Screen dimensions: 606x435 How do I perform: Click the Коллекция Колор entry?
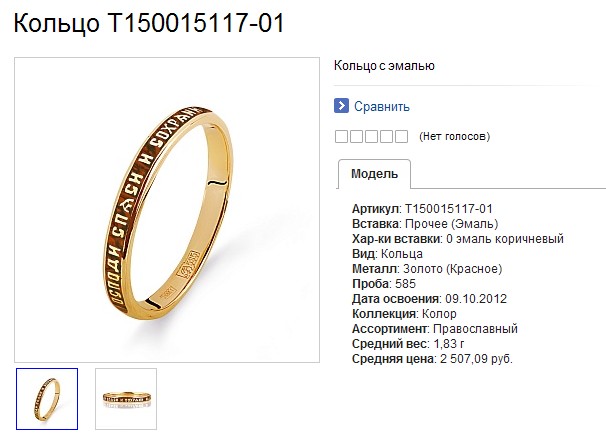(404, 314)
